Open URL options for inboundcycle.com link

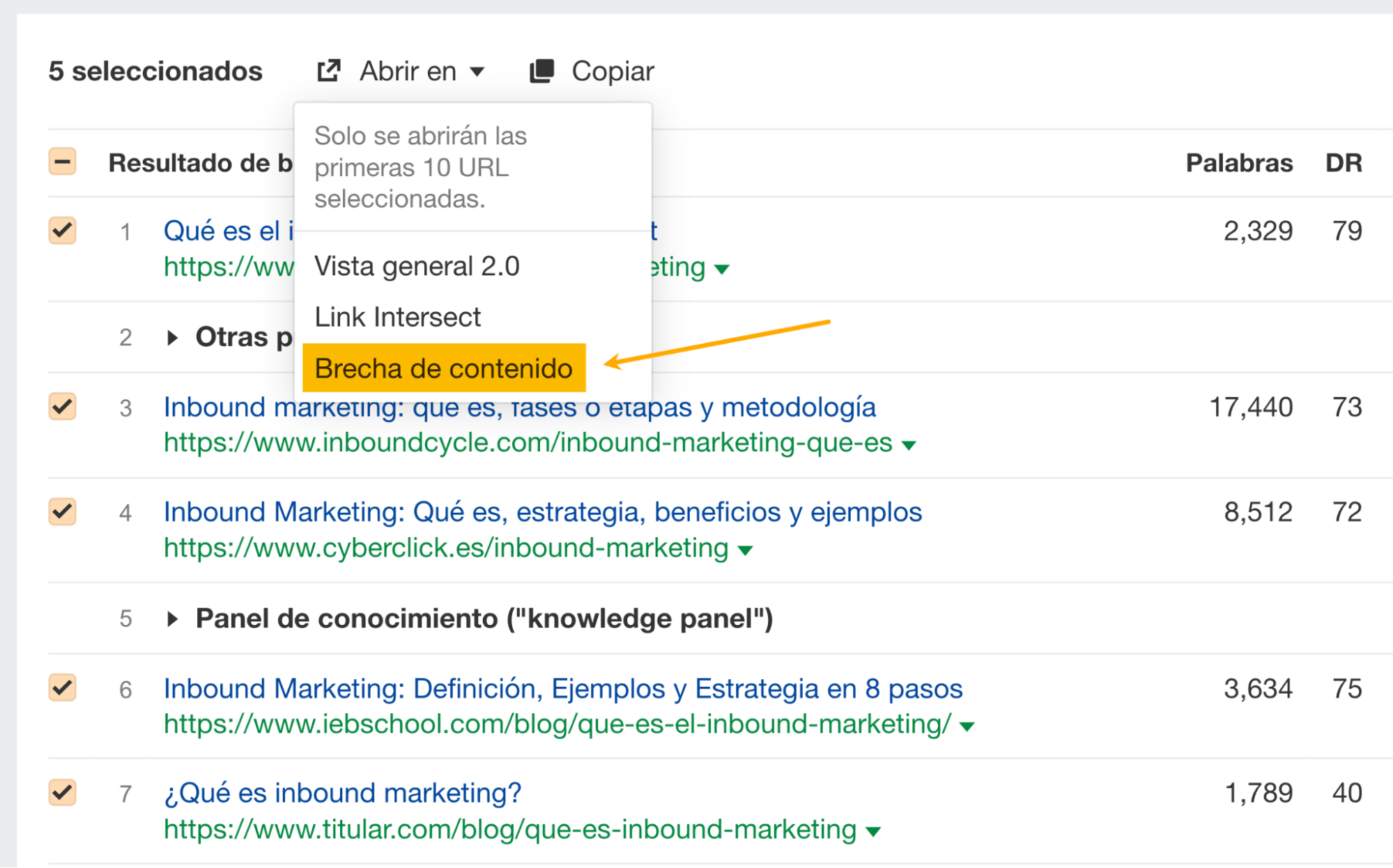pyautogui.click(x=909, y=443)
